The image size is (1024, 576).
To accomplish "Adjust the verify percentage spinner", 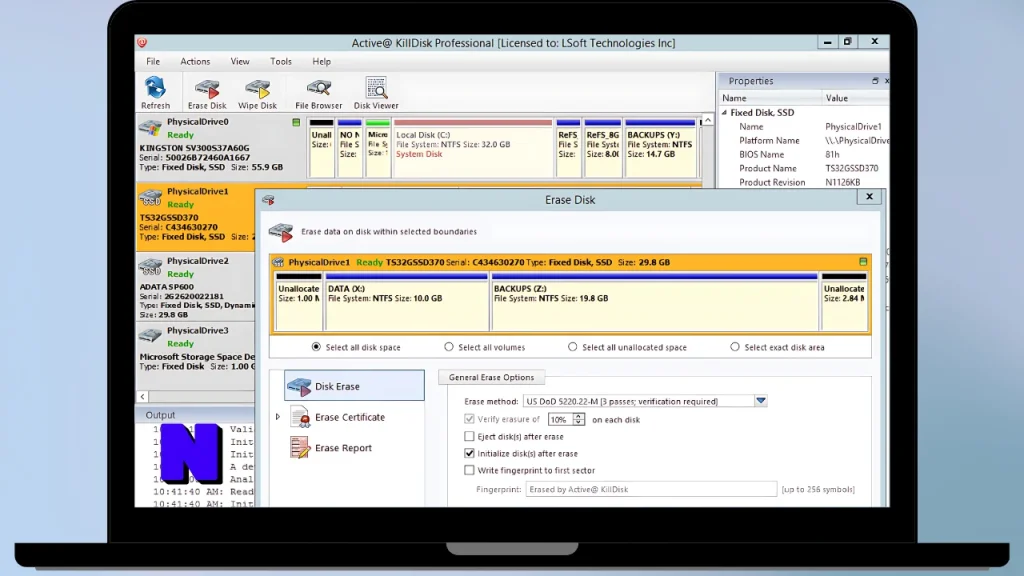I will pyautogui.click(x=579, y=419).
